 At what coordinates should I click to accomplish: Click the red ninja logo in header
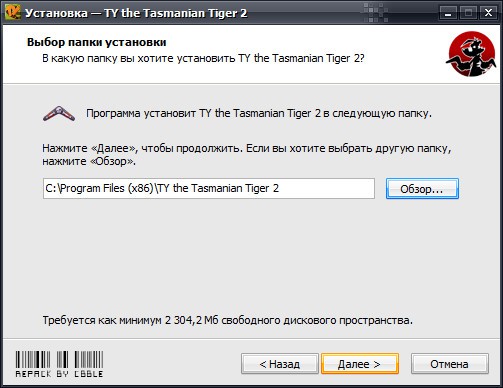pos(471,54)
